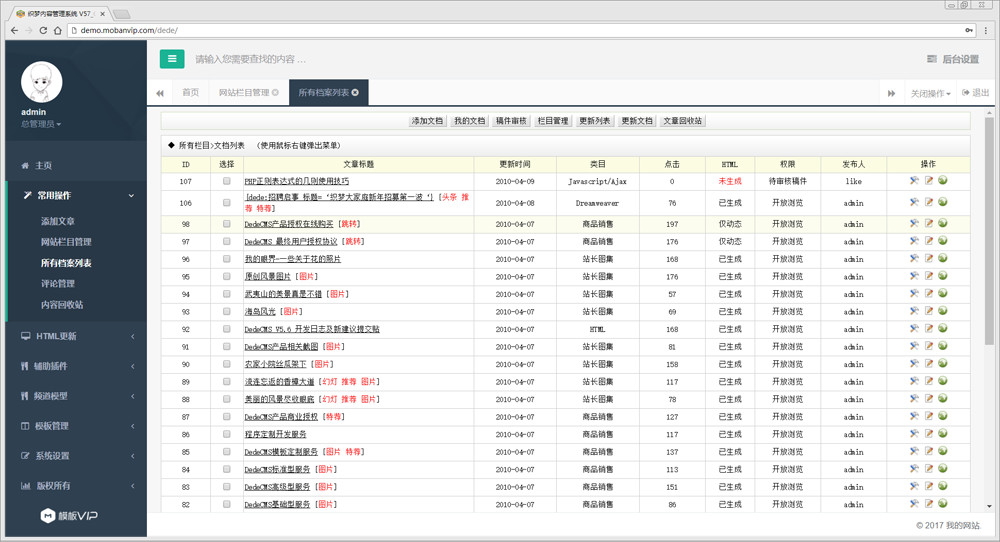The width and height of the screenshot is (1000, 542).
Task: Click the pencil edit icon in row ID 89
Action: coord(929,381)
